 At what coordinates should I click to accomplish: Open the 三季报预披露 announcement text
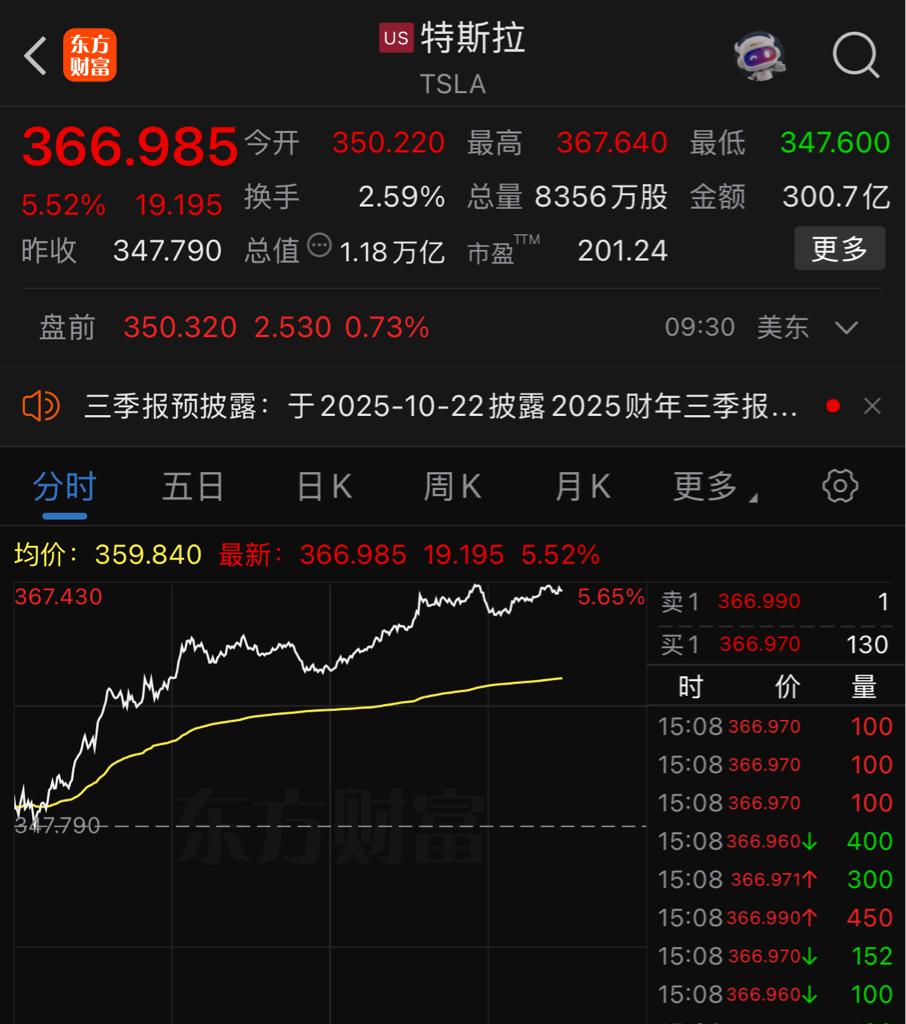click(x=441, y=406)
